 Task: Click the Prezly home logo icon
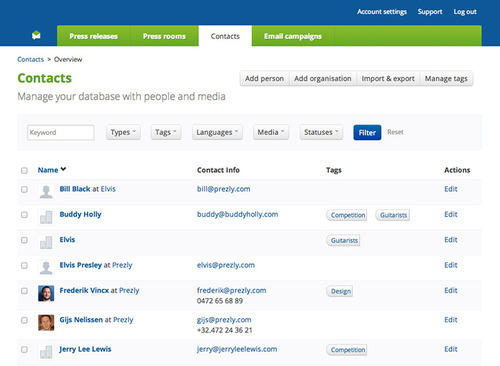tap(36, 35)
